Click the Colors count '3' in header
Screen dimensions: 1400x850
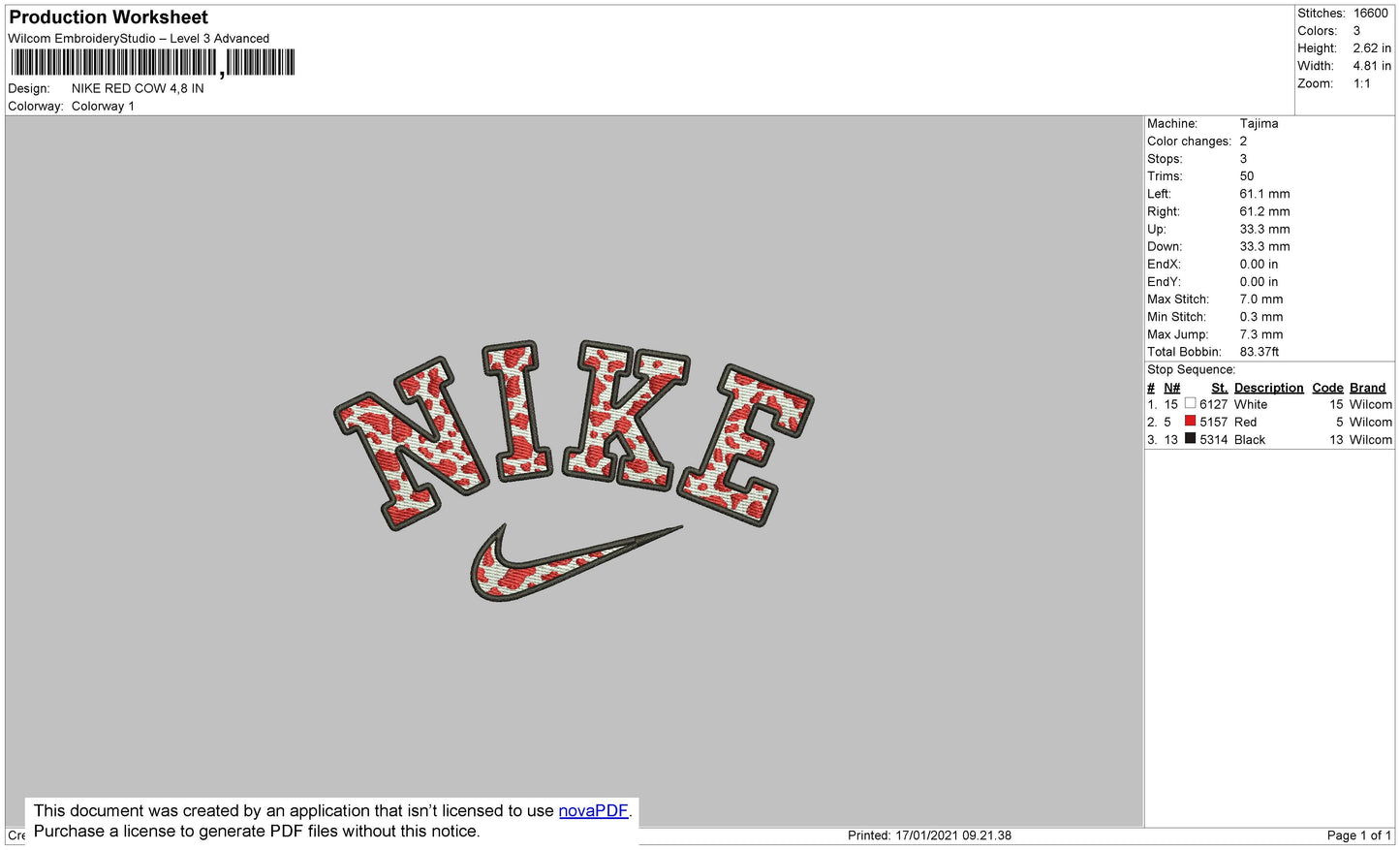pos(1356,31)
